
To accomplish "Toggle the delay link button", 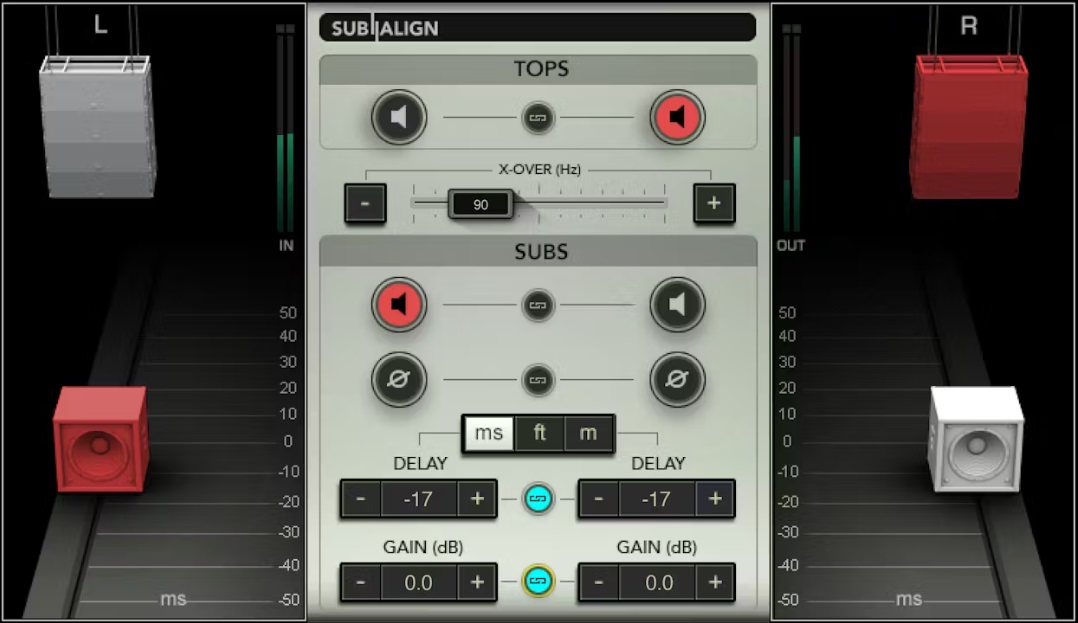I will coord(538,499).
